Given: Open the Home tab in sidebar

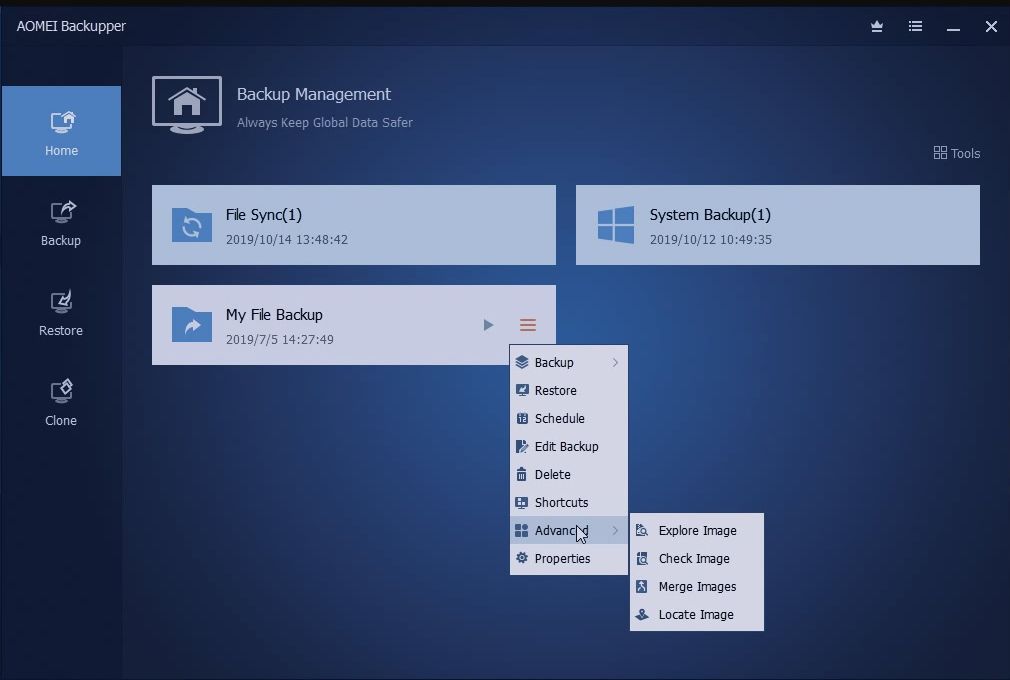Looking at the screenshot, I should click(x=61, y=131).
